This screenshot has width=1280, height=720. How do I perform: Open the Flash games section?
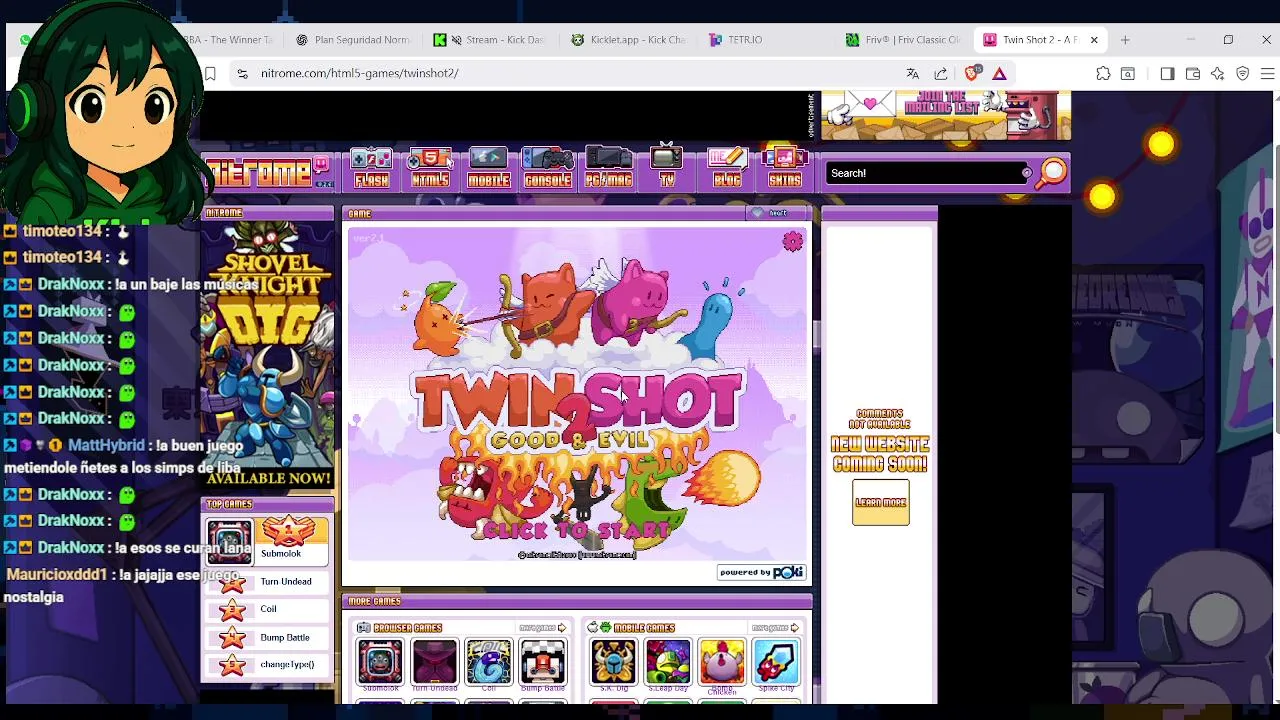pyautogui.click(x=371, y=168)
